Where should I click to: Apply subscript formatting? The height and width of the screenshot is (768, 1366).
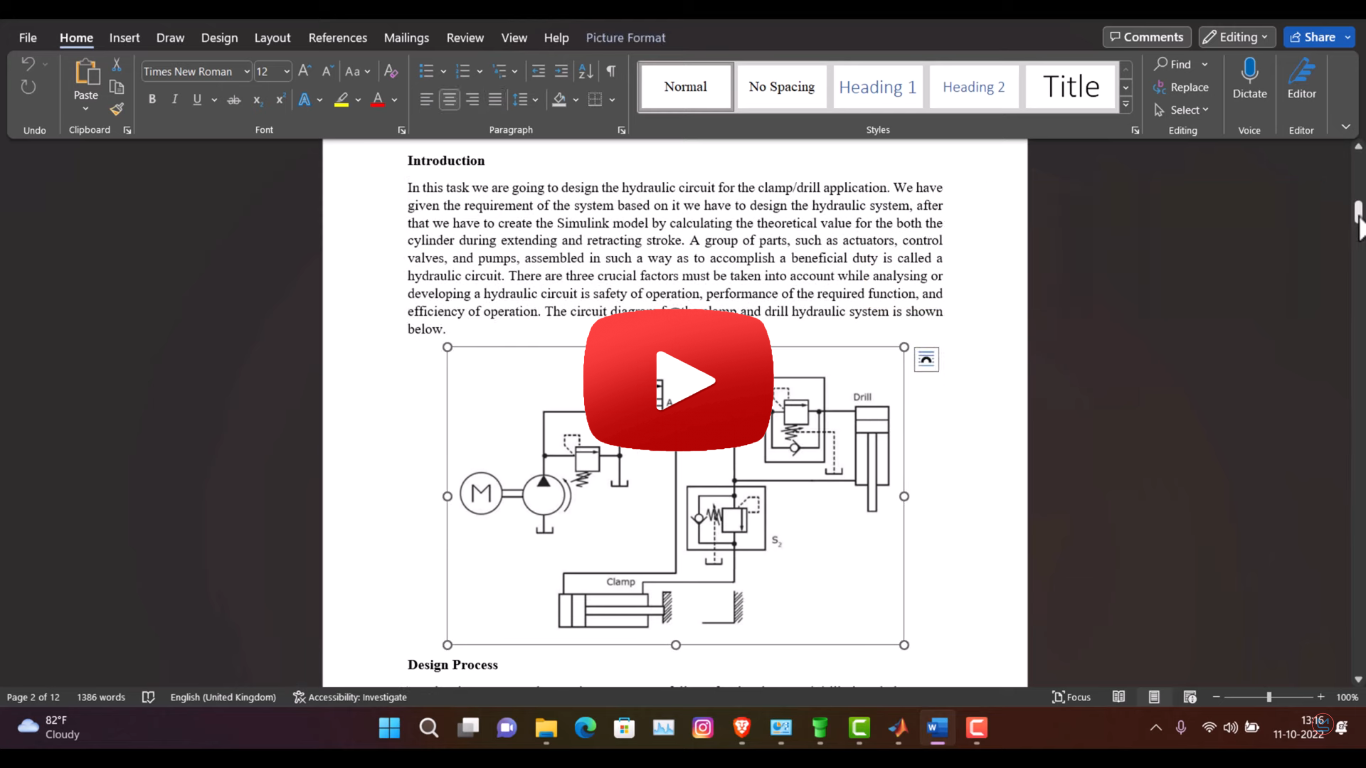tap(257, 99)
